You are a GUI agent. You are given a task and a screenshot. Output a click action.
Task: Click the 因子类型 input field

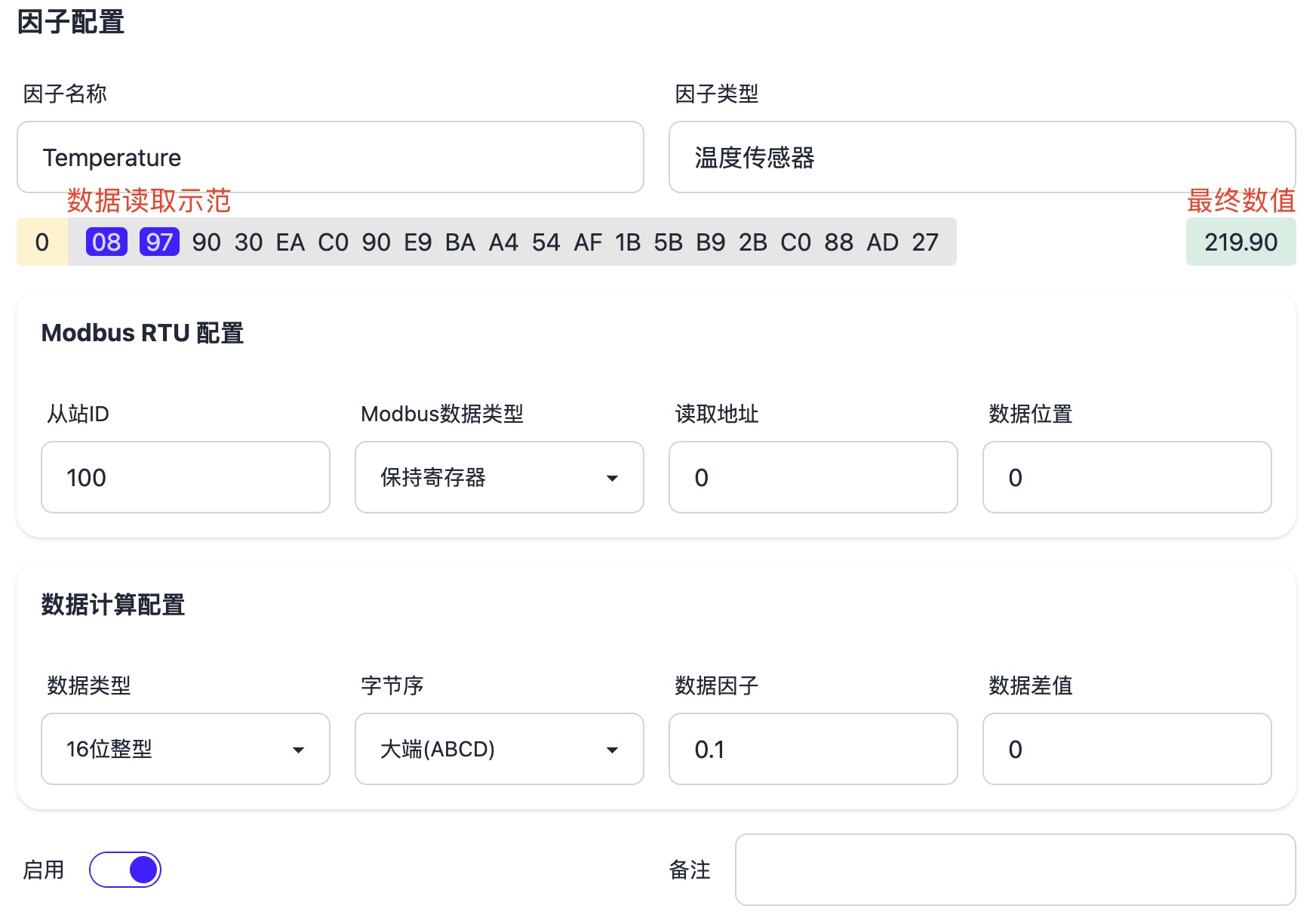[981, 157]
